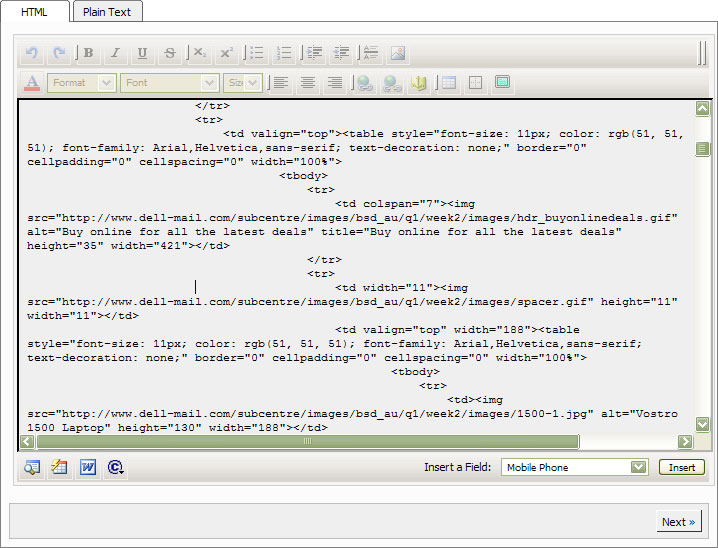
Task: Click the 'td width="11"' code line
Action: 401,288
